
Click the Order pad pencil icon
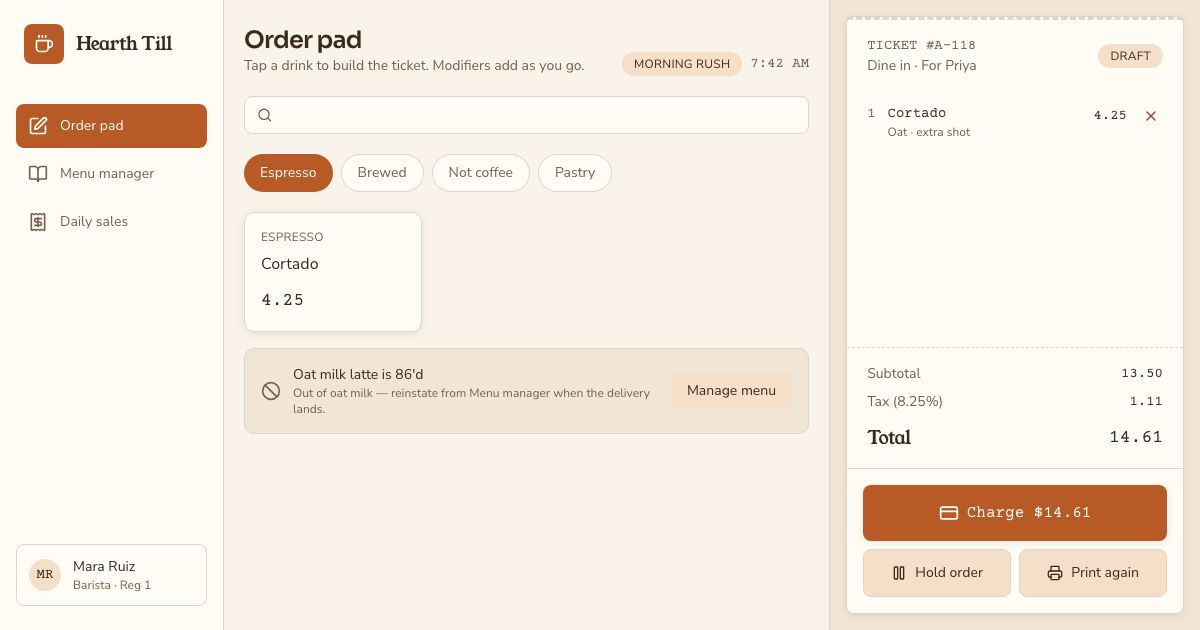38,126
